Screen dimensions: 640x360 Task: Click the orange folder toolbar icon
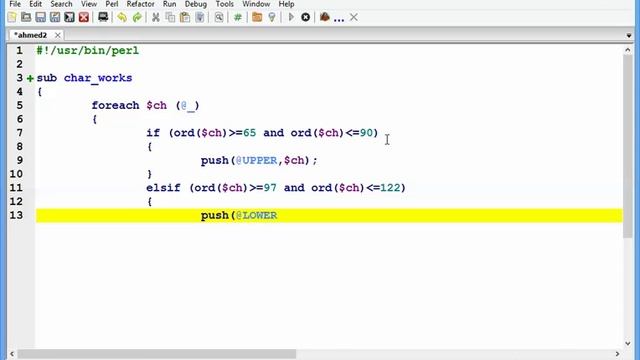[257, 17]
